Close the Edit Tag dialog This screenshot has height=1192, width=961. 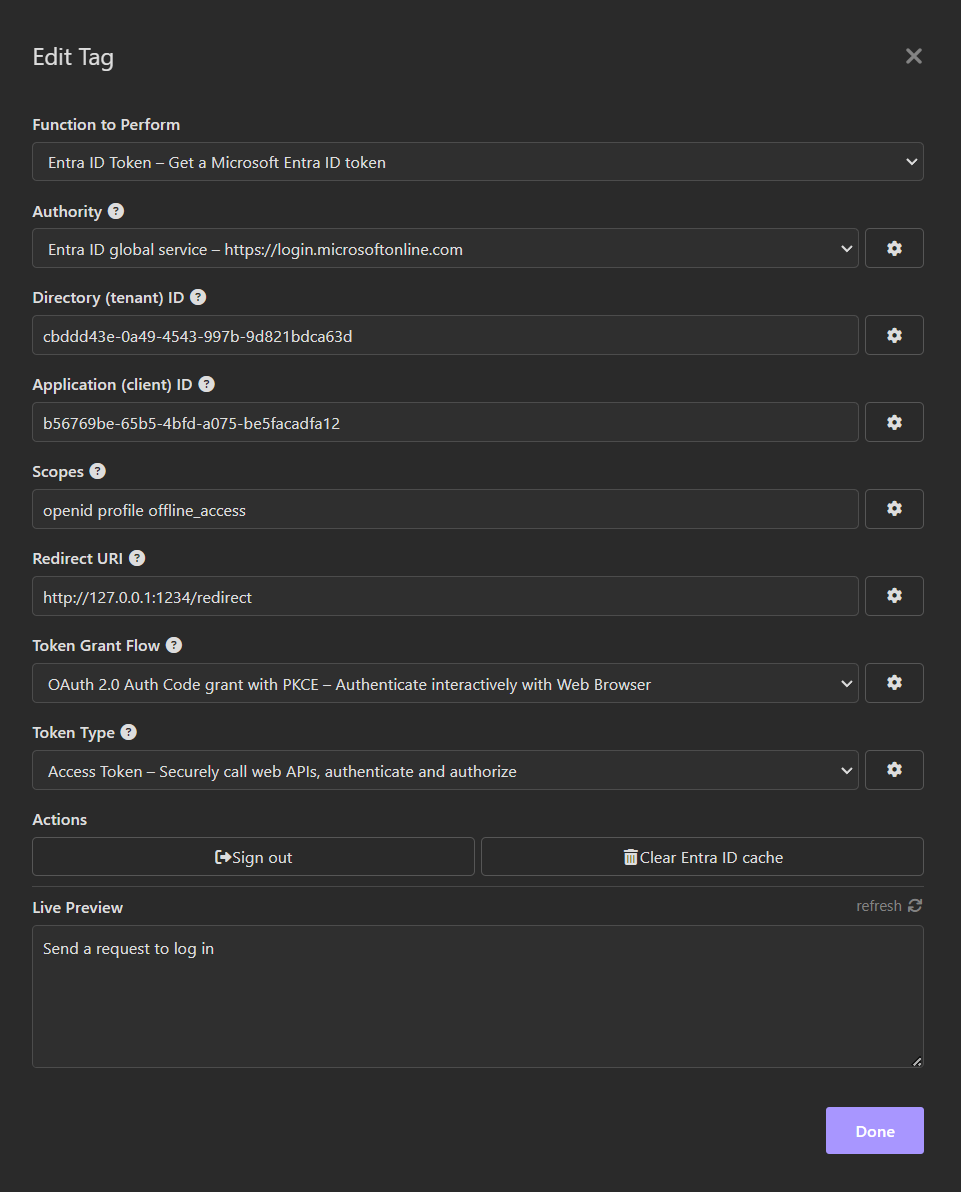coord(913,56)
